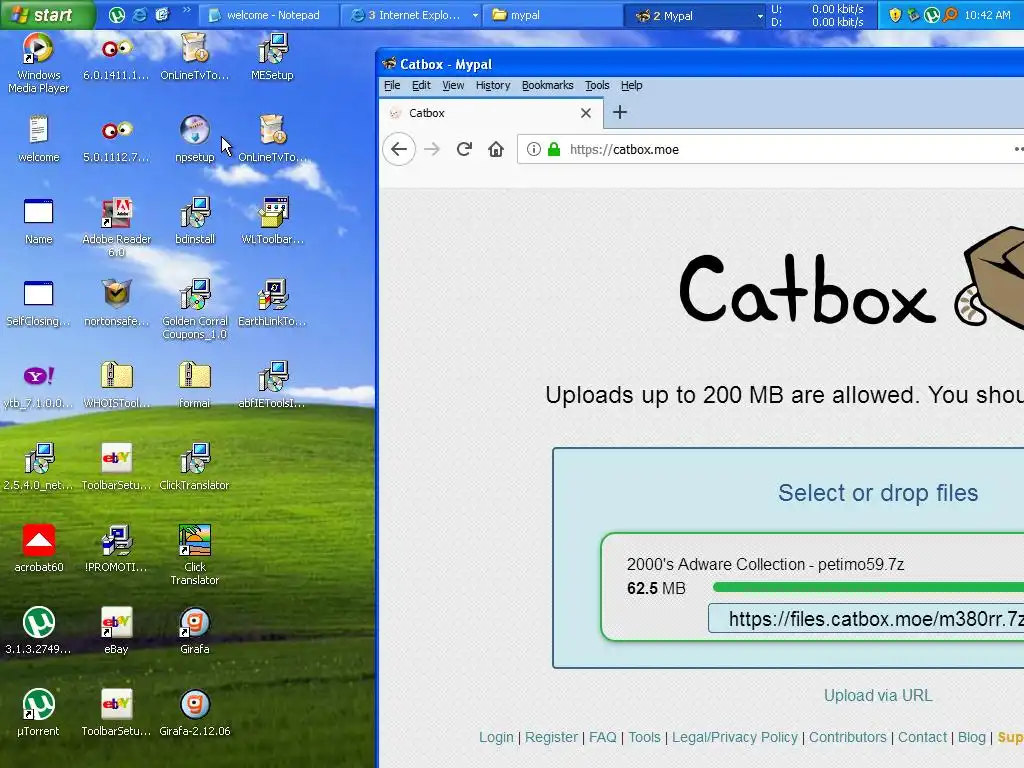Close the Catbox tab
Image resolution: width=1024 pixels, height=768 pixels.
(x=586, y=113)
